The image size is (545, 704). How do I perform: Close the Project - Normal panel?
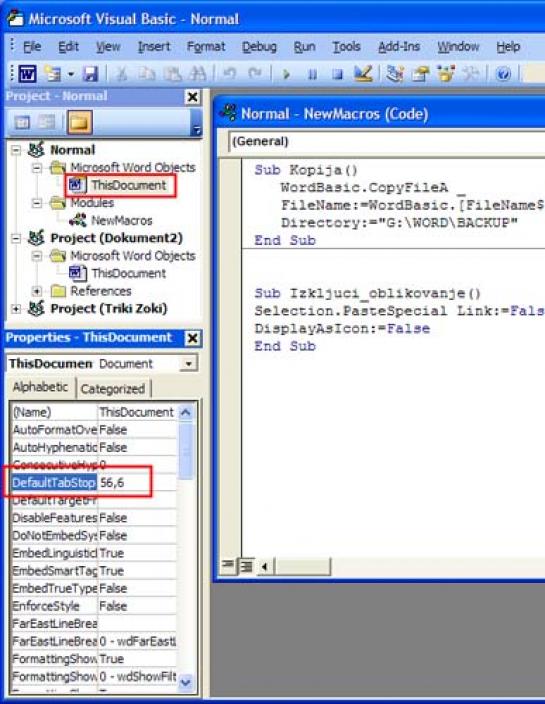(x=193, y=97)
